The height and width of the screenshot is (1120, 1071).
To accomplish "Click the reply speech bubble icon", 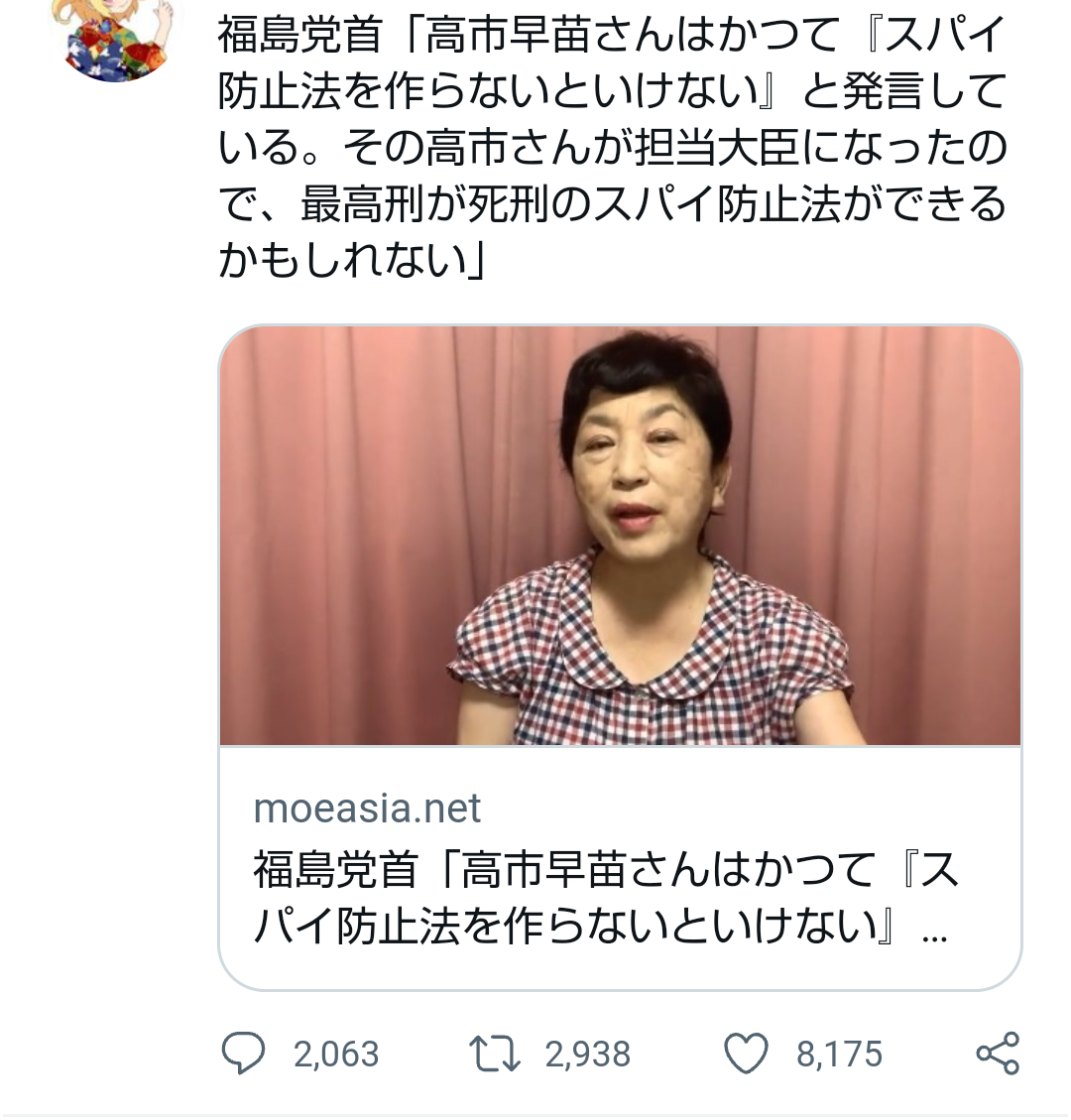I will pos(244,1053).
